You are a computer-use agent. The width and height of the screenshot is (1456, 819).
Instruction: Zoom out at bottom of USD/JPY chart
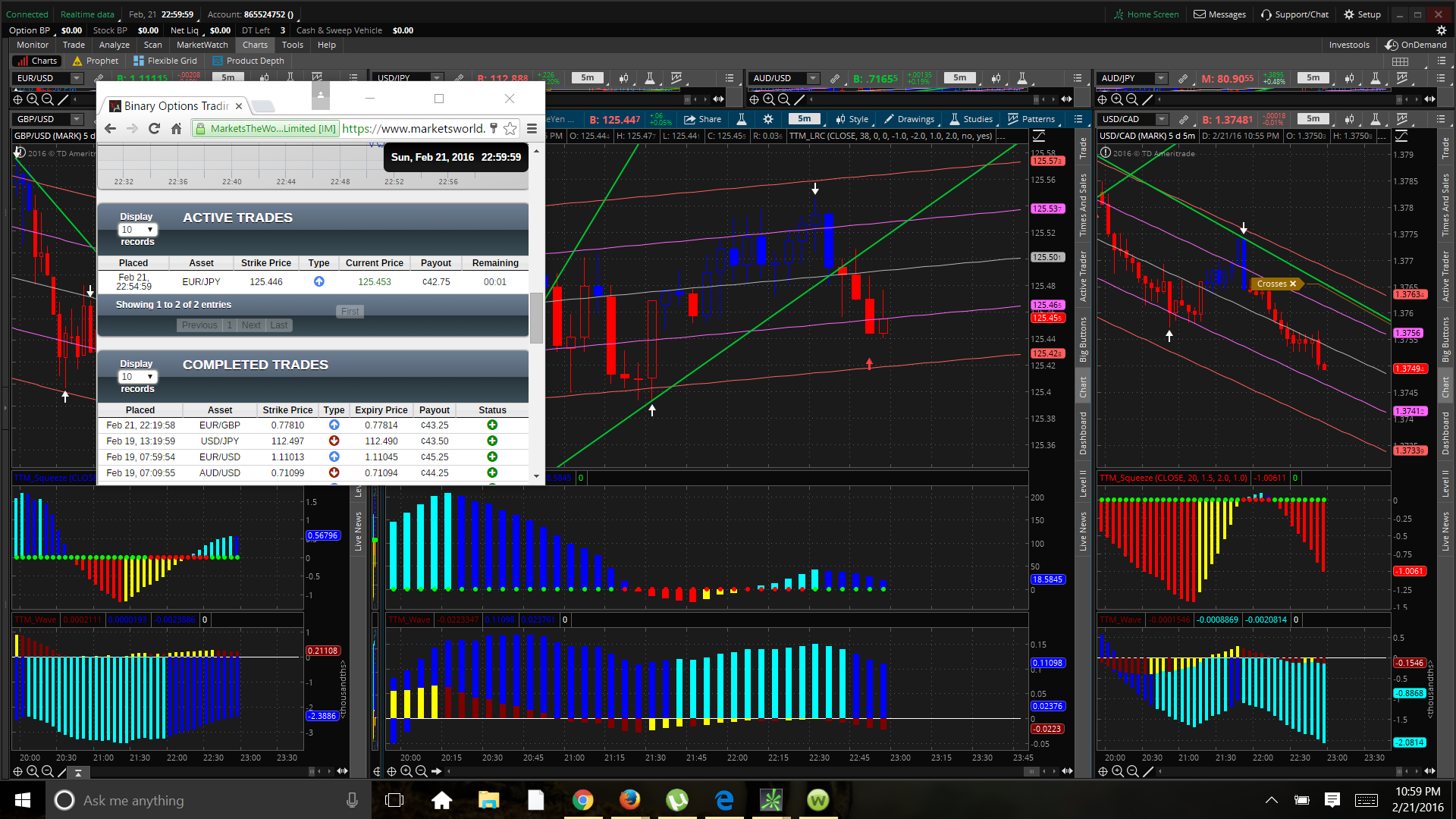422,771
